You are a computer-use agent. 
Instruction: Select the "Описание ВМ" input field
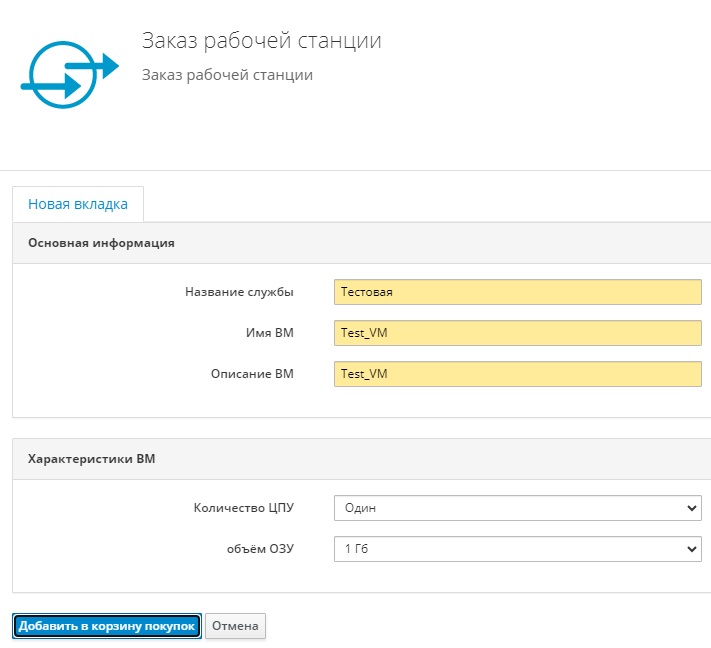click(518, 374)
